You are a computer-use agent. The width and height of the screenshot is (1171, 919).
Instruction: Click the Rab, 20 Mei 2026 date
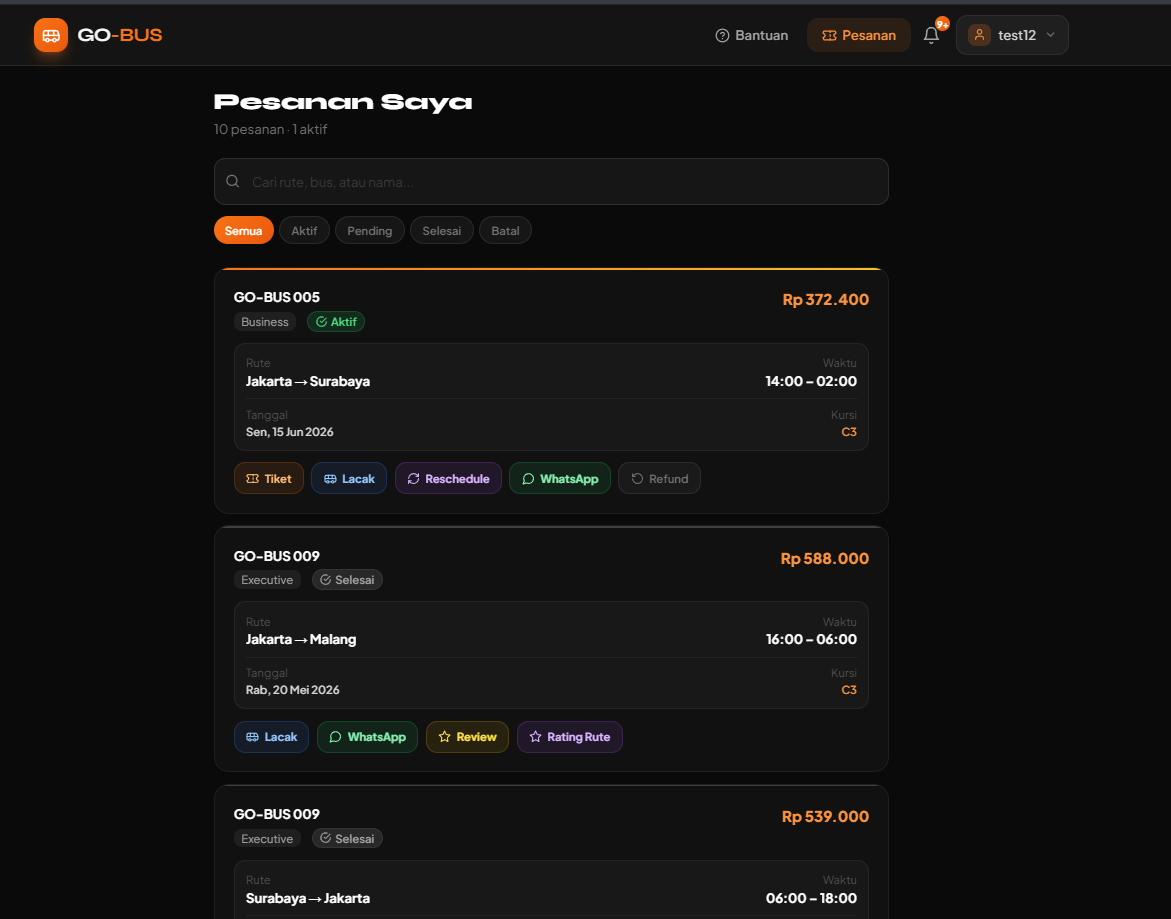[293, 690]
